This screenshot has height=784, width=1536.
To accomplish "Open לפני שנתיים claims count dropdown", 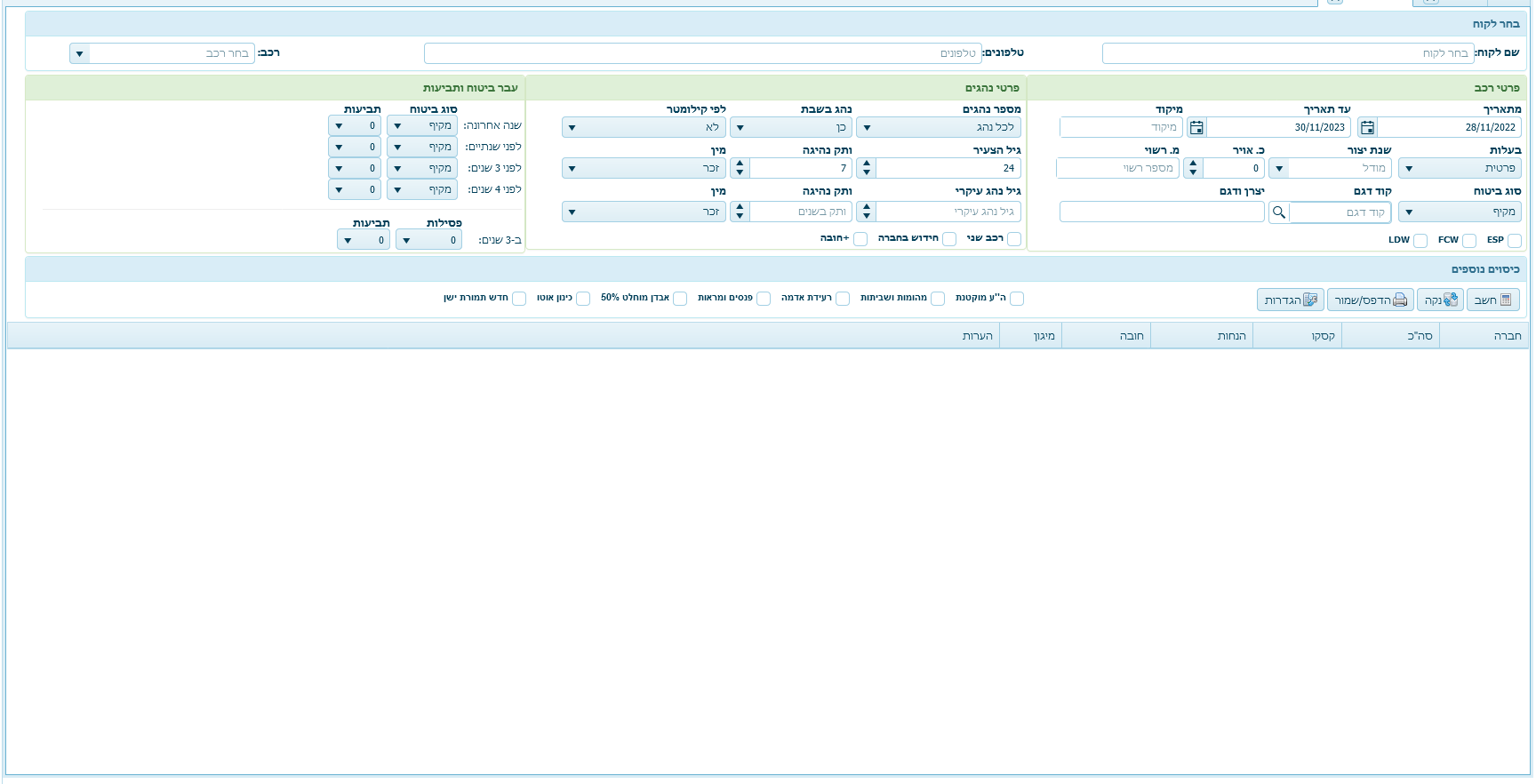I will (x=355, y=147).
